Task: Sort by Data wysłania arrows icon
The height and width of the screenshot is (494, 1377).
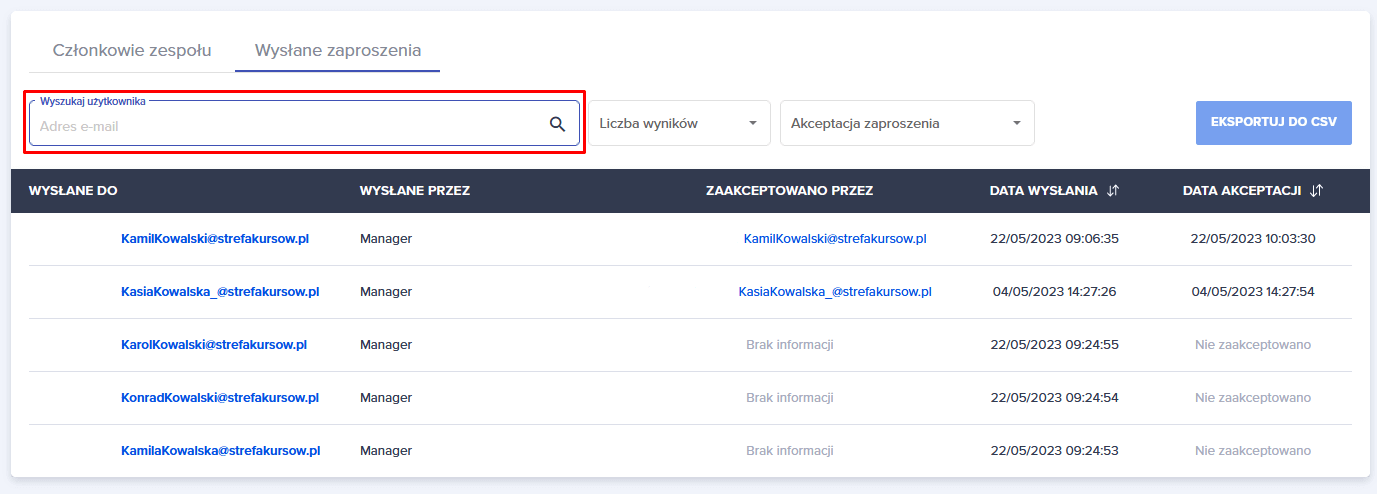Action: click(x=1113, y=191)
